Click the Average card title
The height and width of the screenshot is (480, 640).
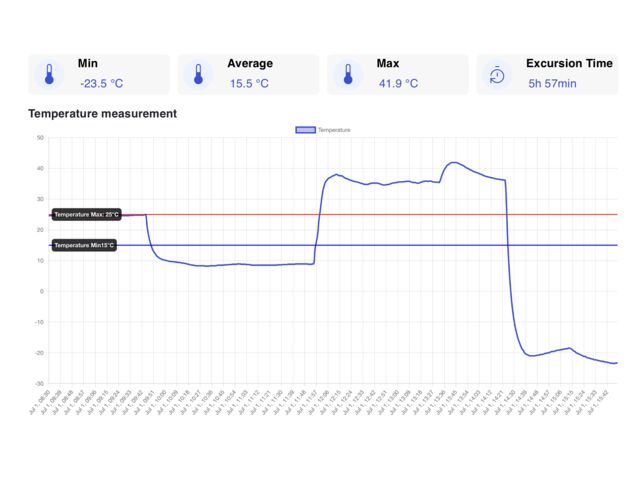tap(249, 63)
